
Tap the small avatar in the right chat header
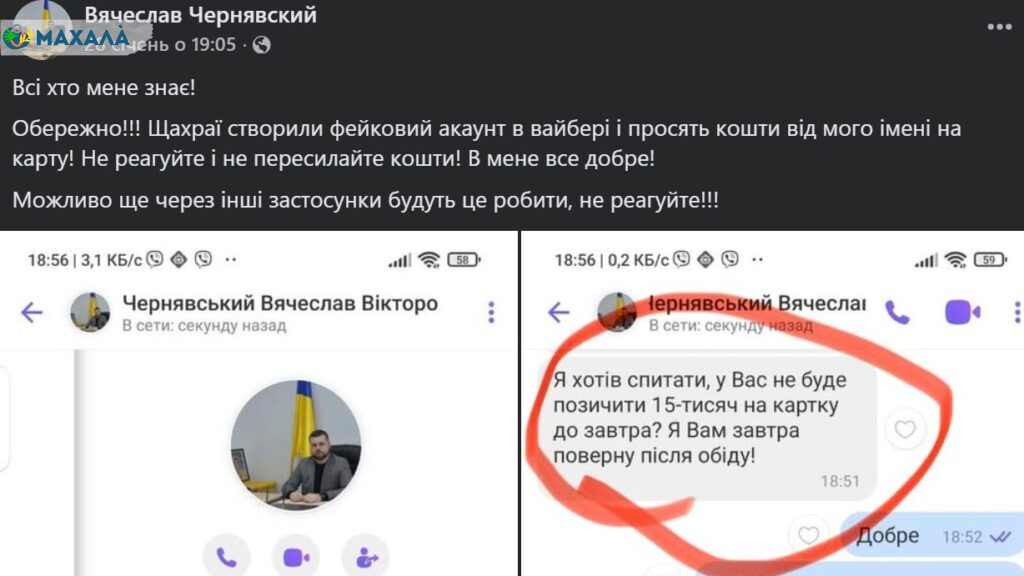[x=616, y=312]
